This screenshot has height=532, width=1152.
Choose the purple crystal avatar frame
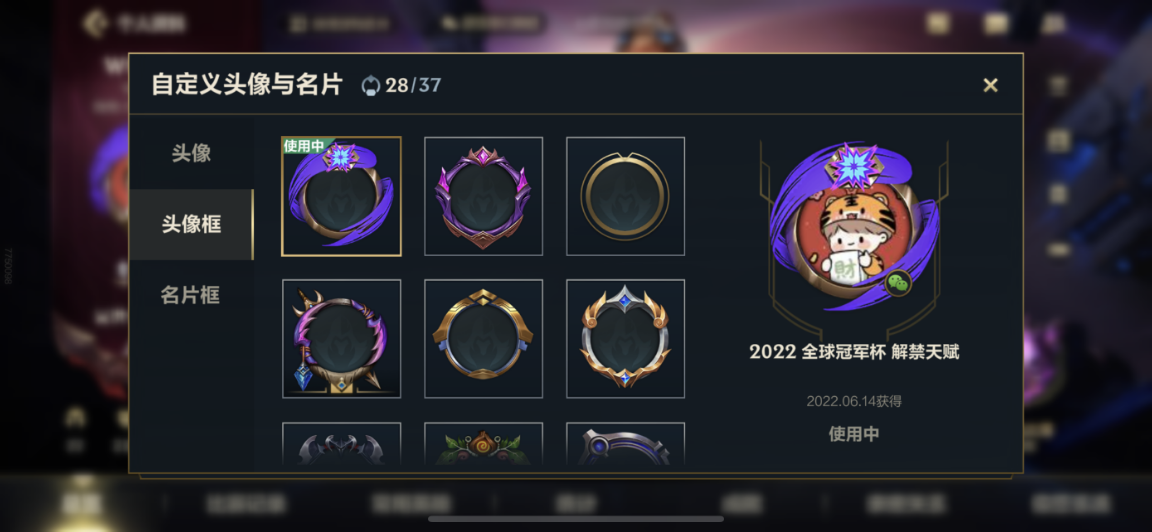coord(483,196)
